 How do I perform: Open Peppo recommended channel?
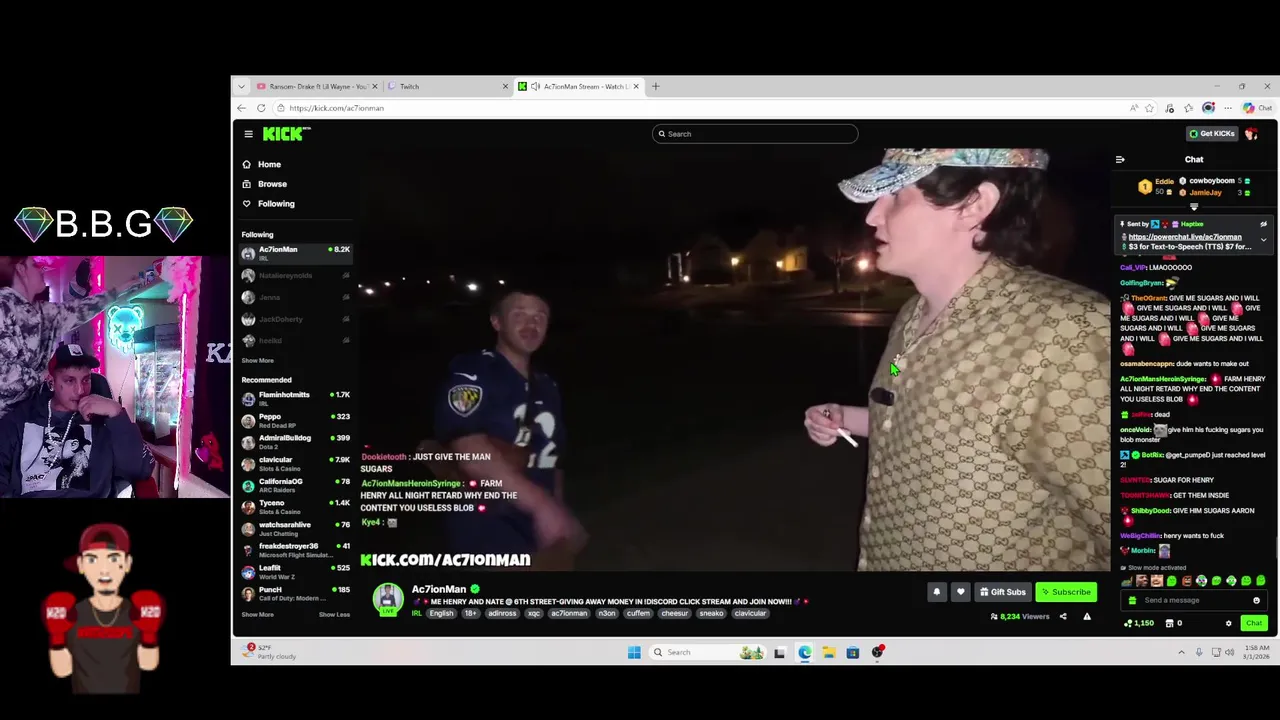pos(295,420)
